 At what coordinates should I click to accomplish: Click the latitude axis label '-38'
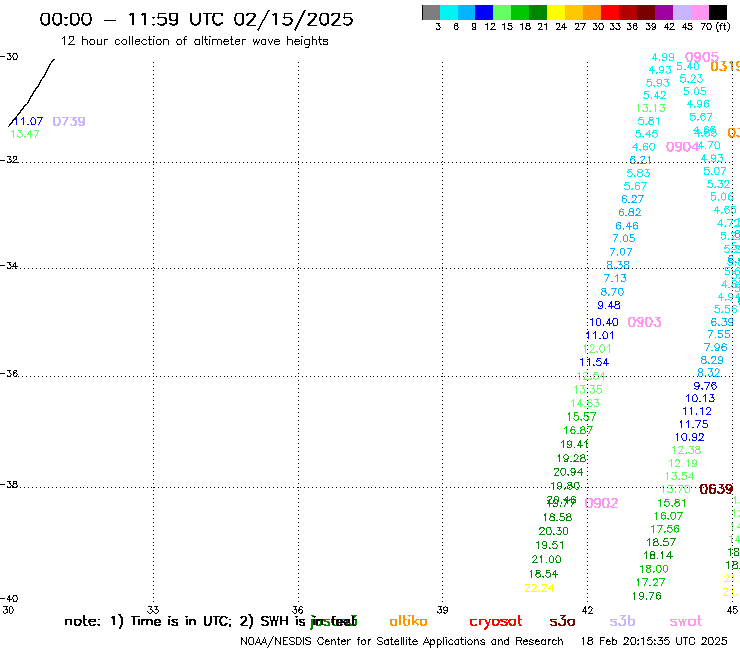coord(9,485)
